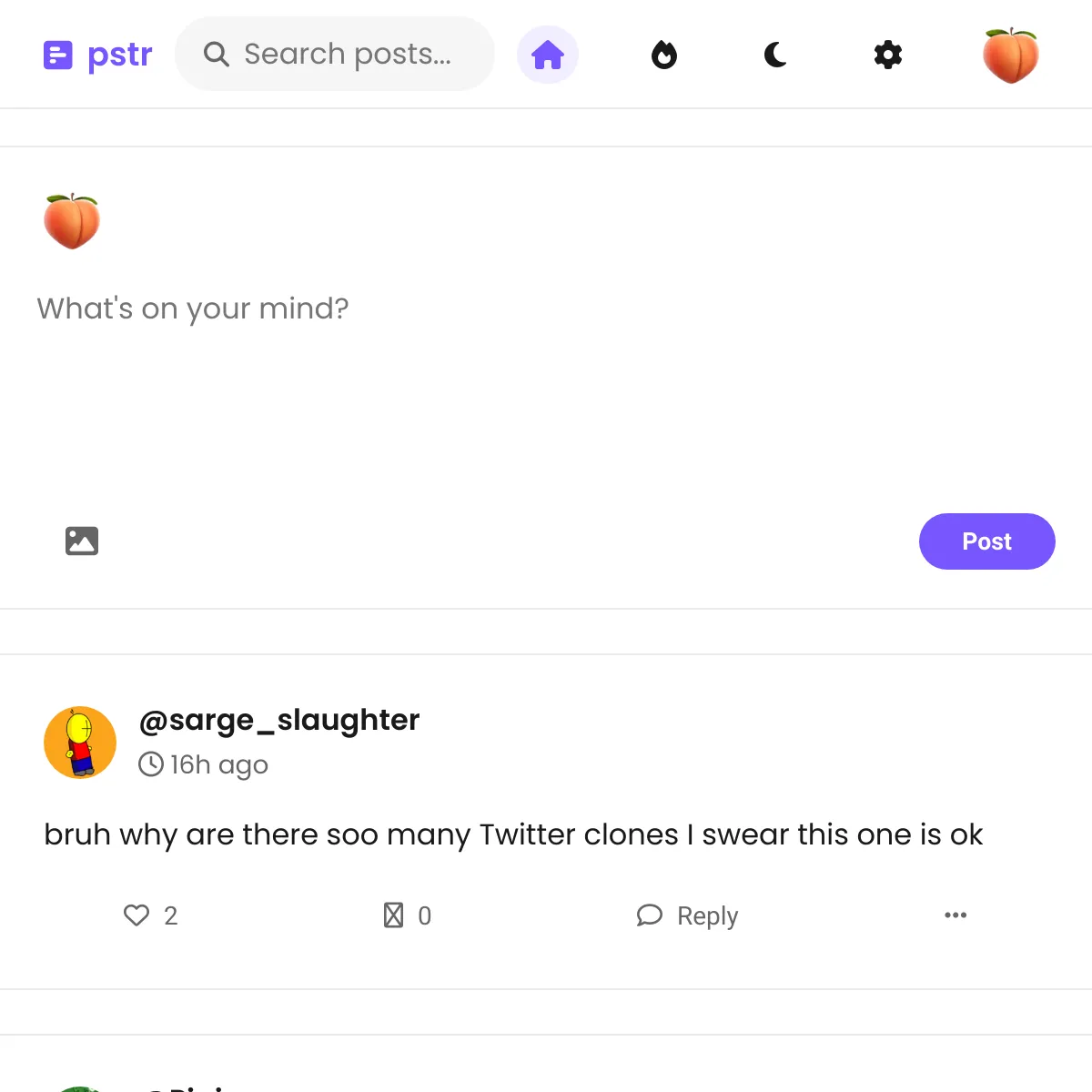The image size is (1092, 1092).
Task: Go to the Home feed
Action: tap(548, 55)
